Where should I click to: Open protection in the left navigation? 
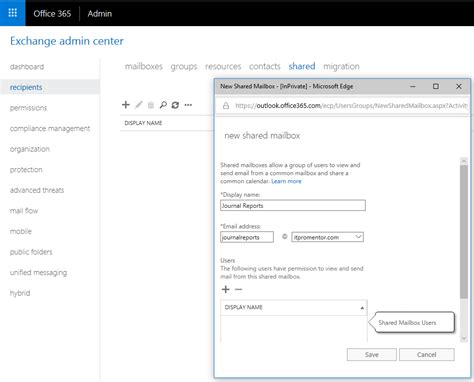(26, 170)
